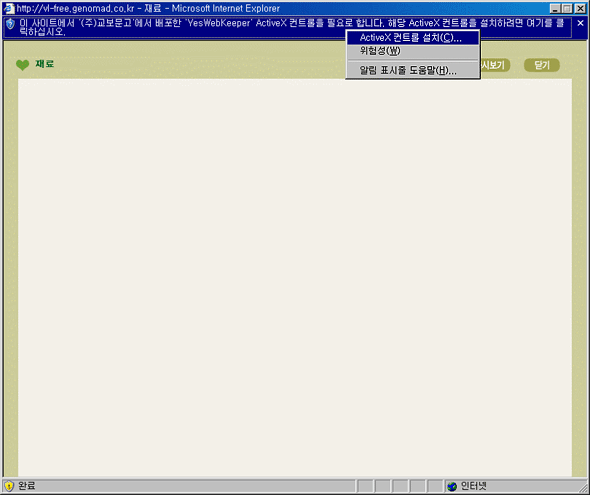Choose 'ActiveX 컨트롤 설치(C)...' from the menu
The height and width of the screenshot is (495, 590).
coord(413,38)
